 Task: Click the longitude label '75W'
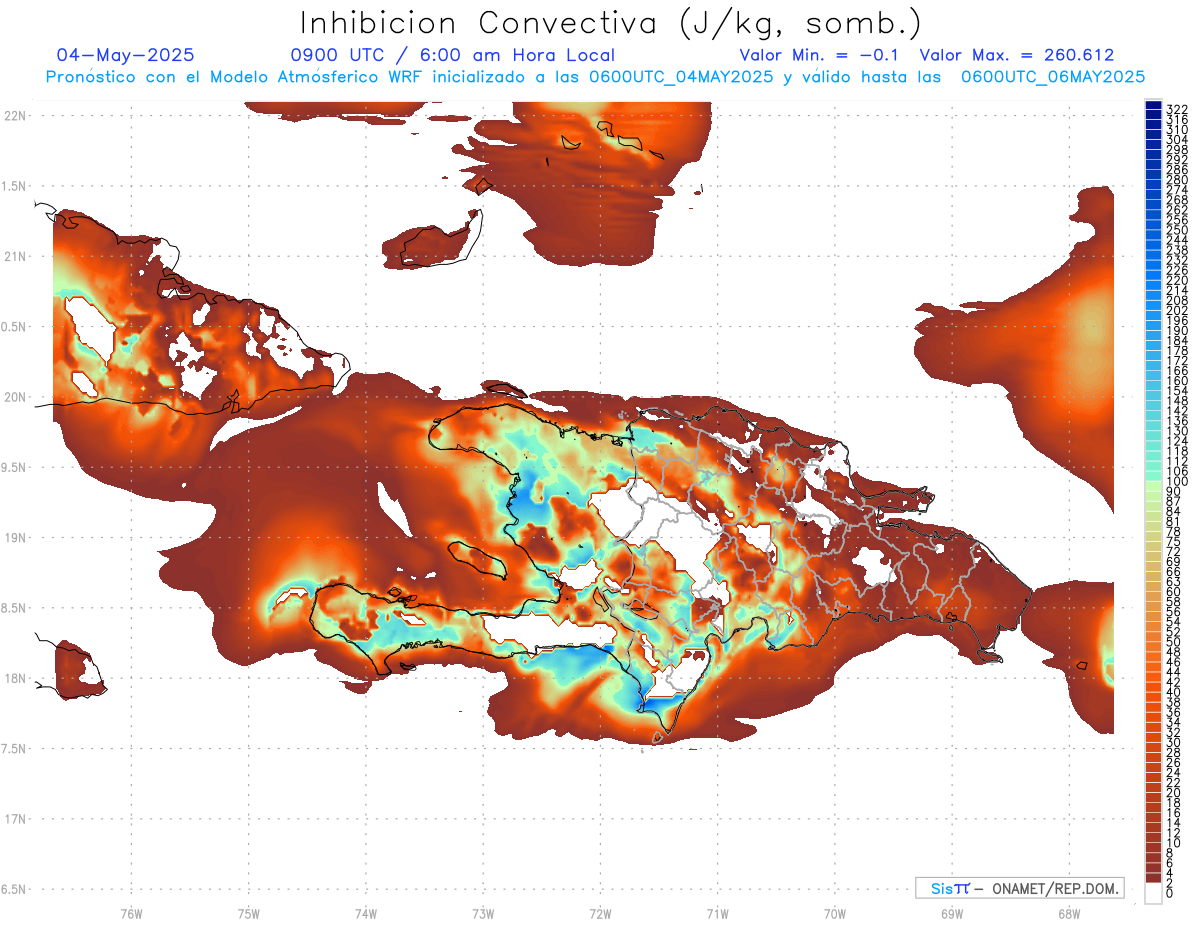[x=249, y=913]
